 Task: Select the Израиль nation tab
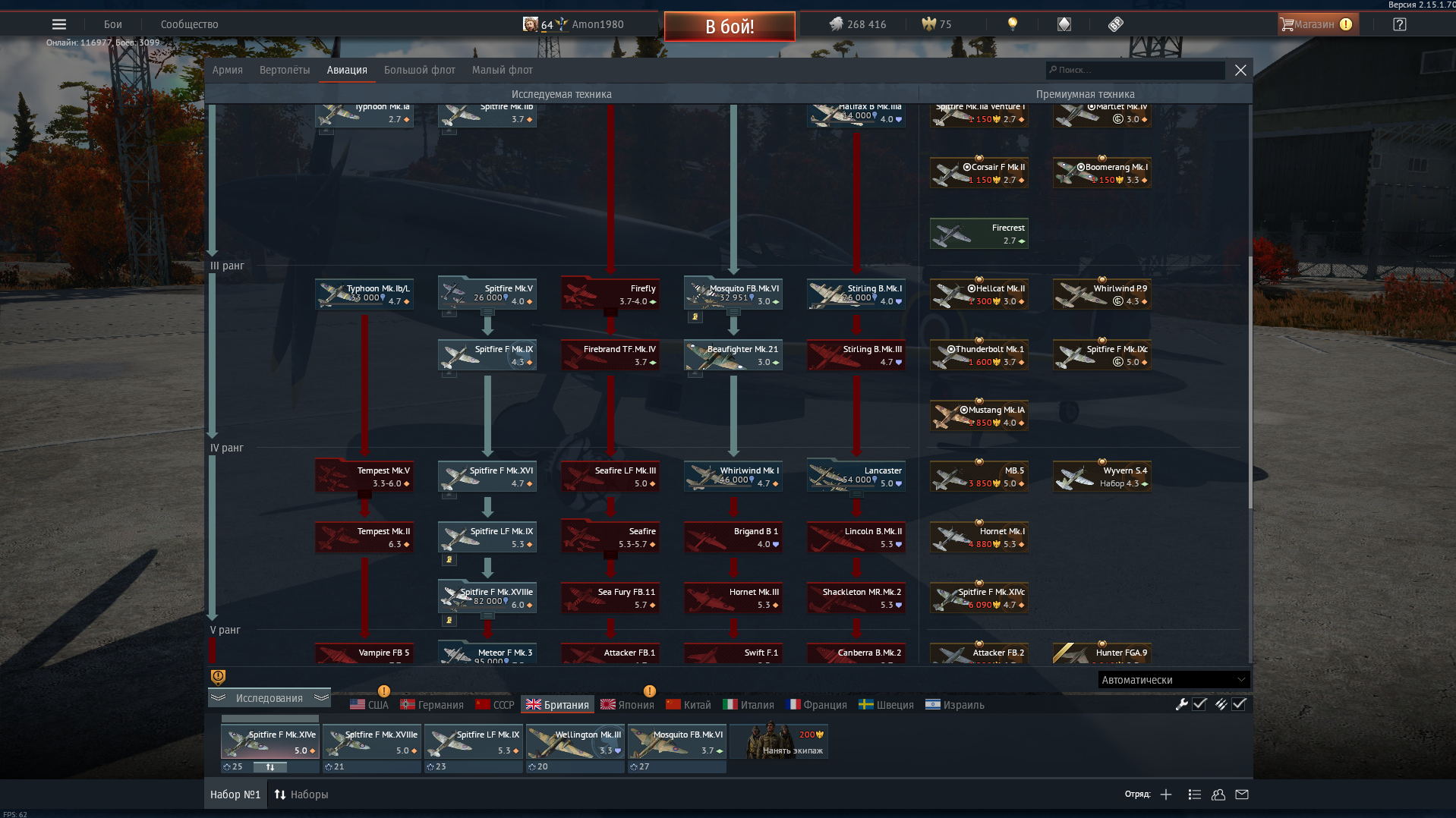coord(955,705)
